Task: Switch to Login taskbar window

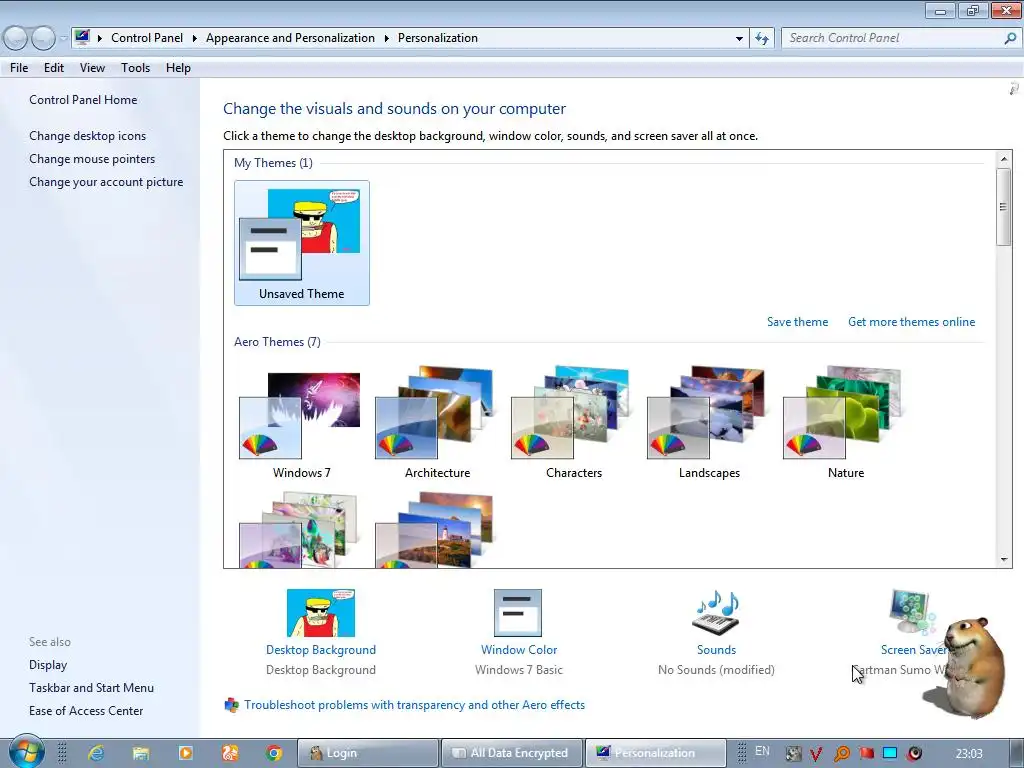Action: (x=368, y=753)
